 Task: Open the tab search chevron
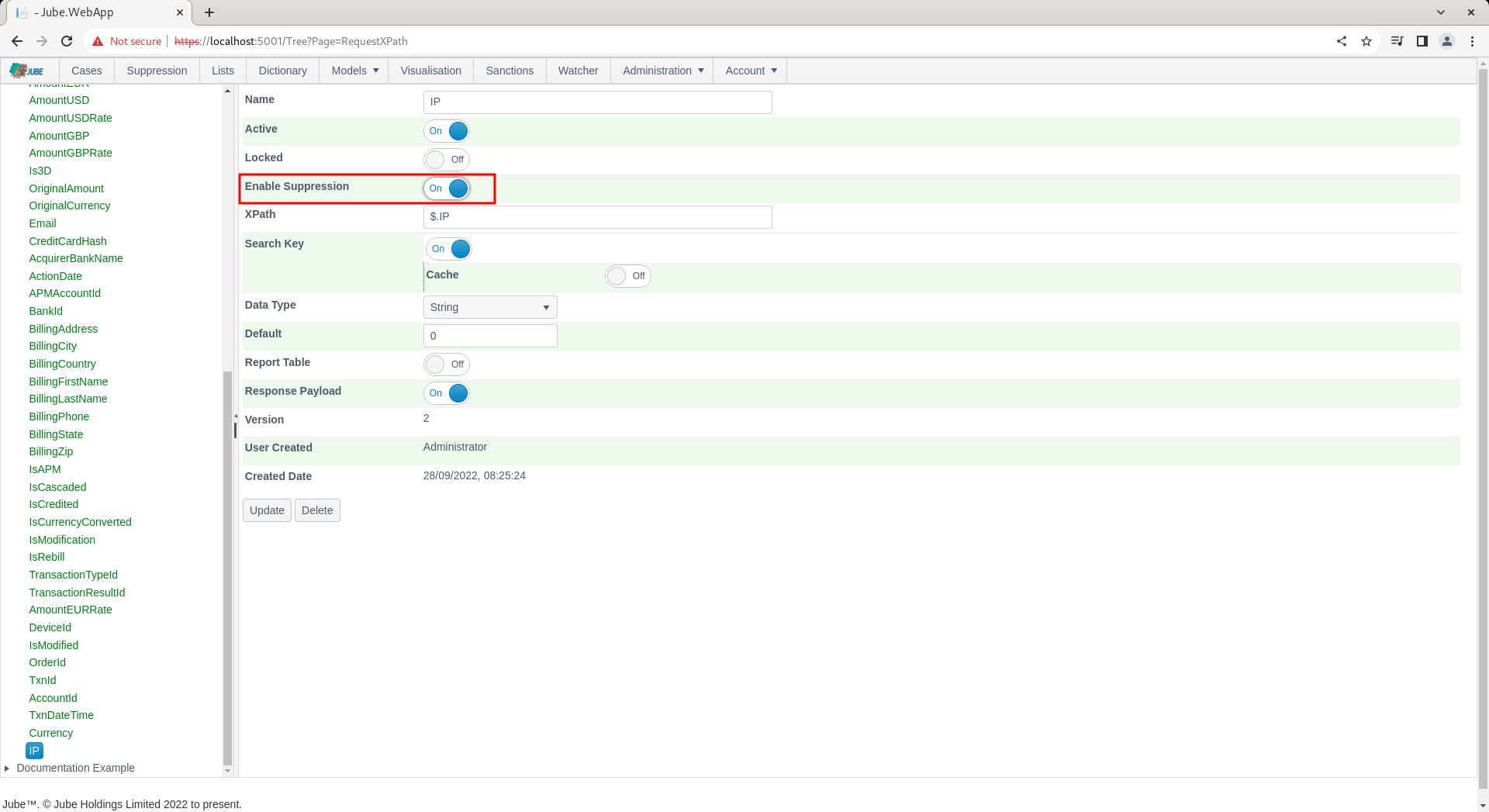coord(1441,12)
